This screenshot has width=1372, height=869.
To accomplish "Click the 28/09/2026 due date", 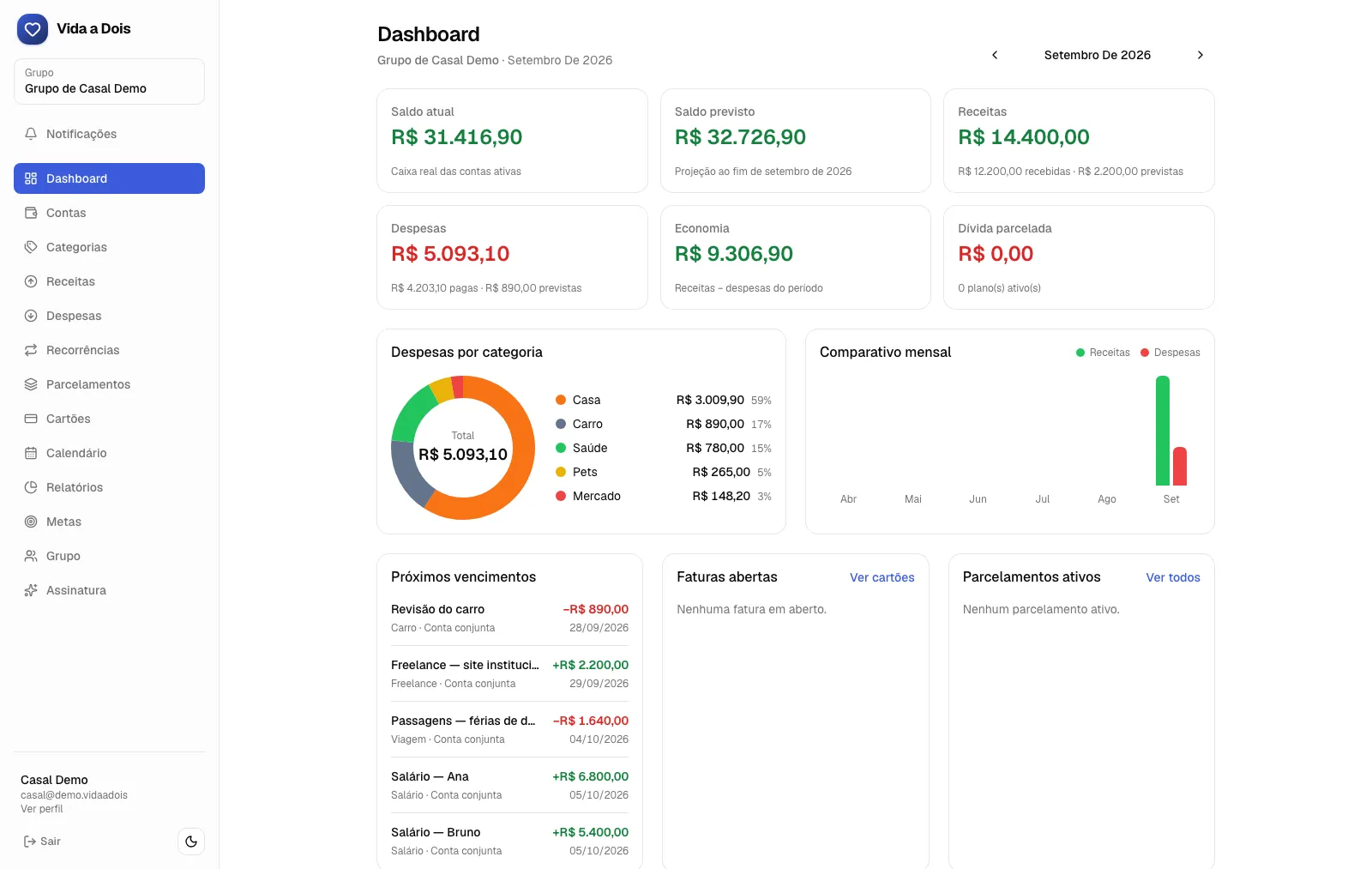I will pos(599,628).
